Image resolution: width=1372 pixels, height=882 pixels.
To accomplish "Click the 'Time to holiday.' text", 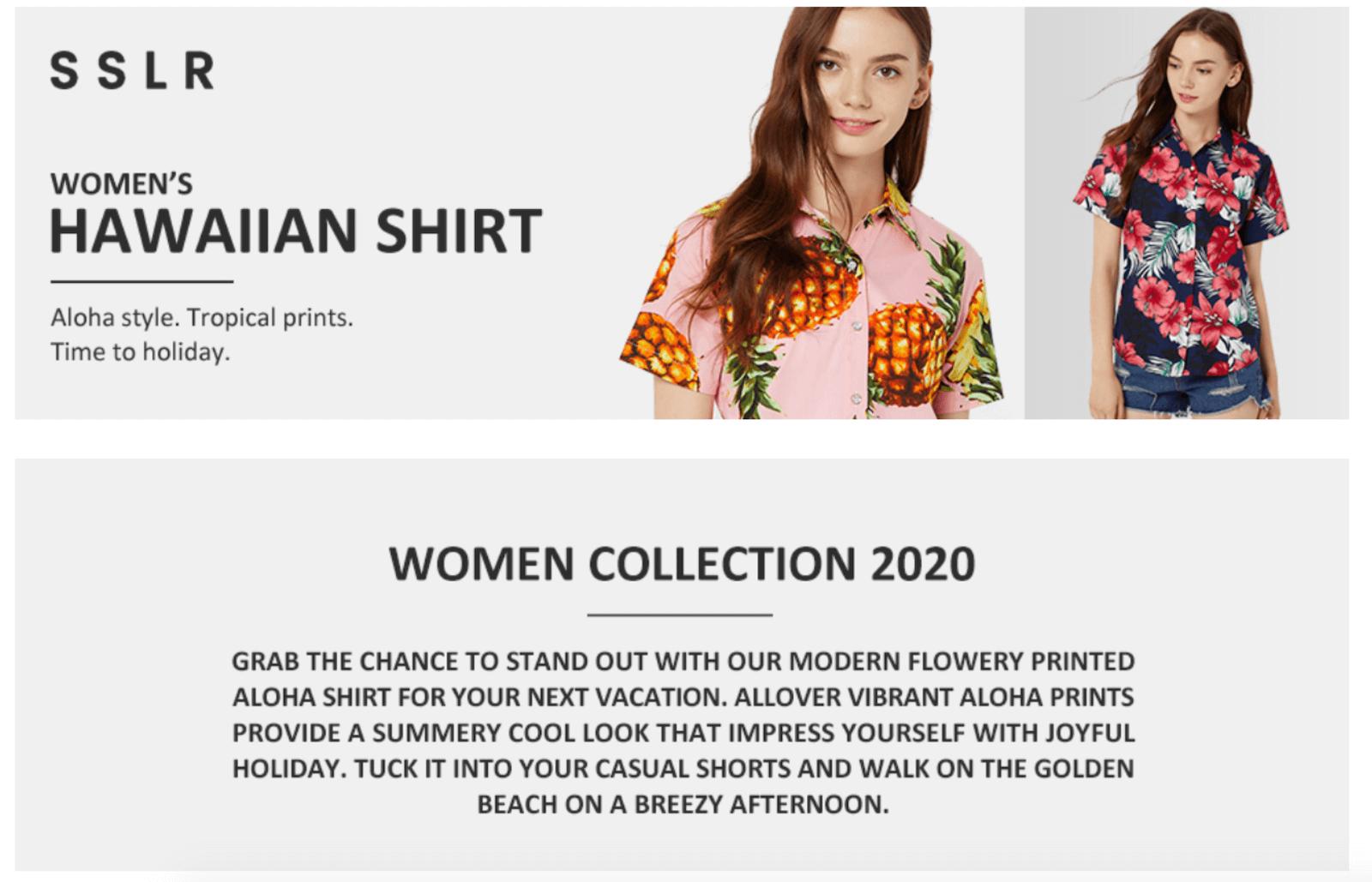I will pos(140,352).
